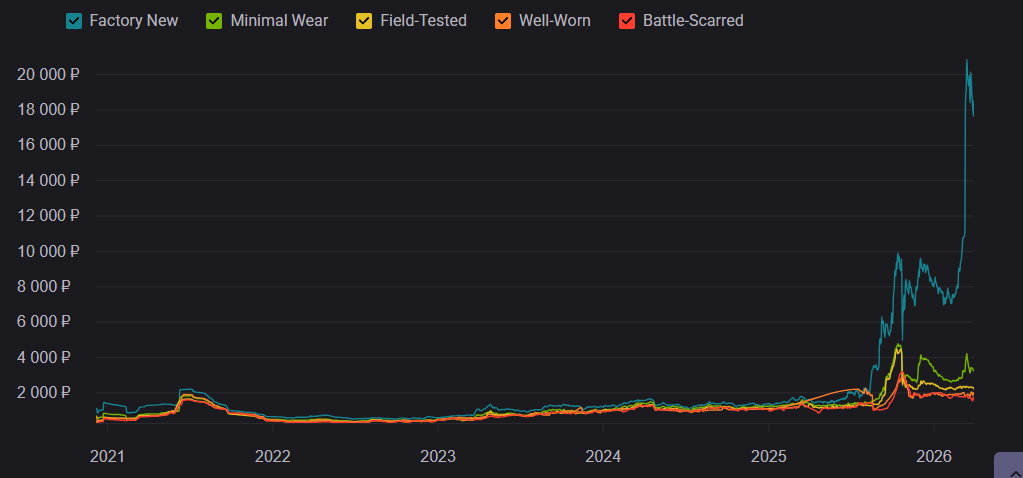Screen dimensions: 1023x478
Task: Click the Battle-Scarred legend text
Action: 693,20
